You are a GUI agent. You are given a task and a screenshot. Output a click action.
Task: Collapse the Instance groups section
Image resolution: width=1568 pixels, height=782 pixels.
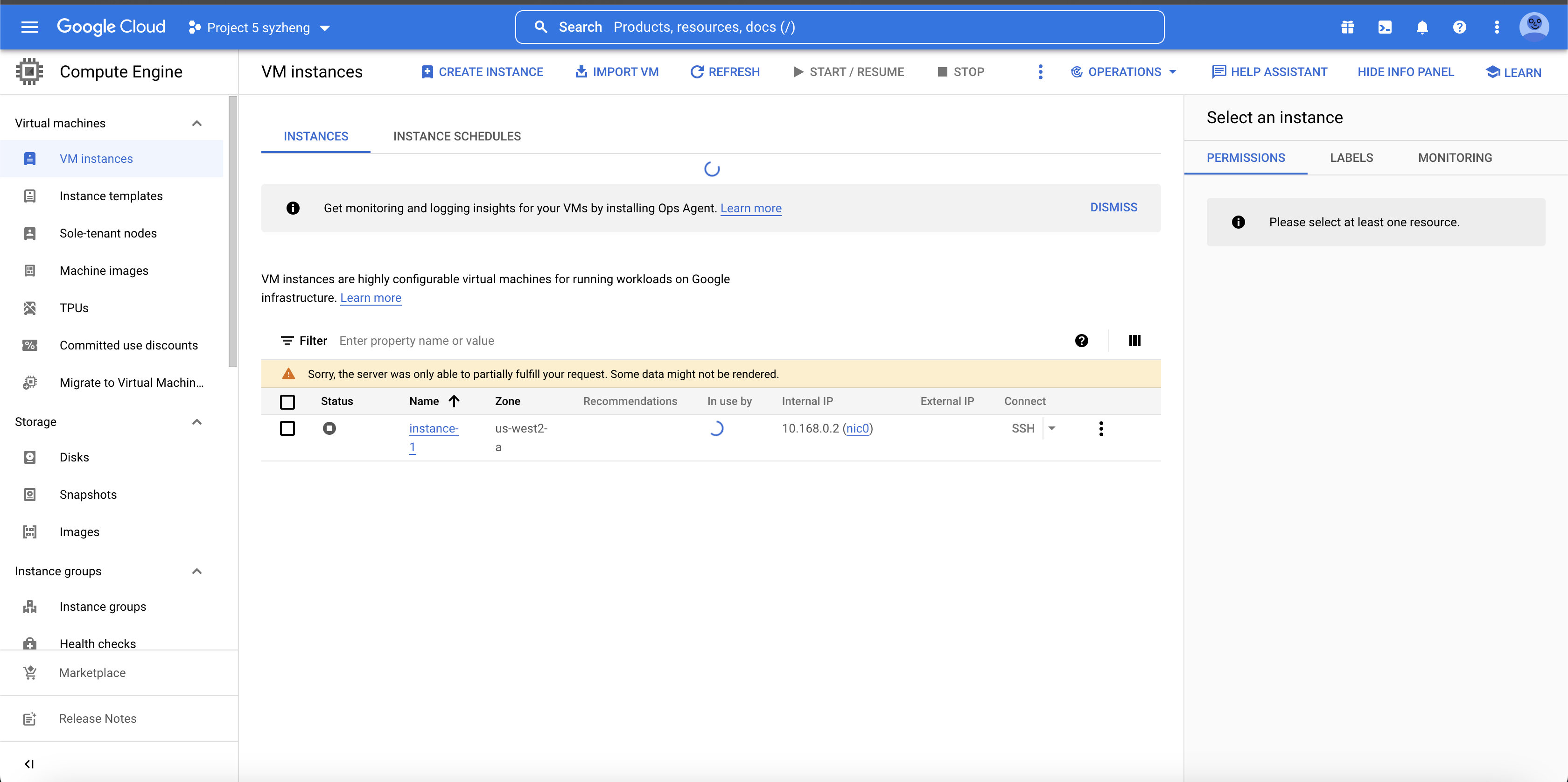196,571
